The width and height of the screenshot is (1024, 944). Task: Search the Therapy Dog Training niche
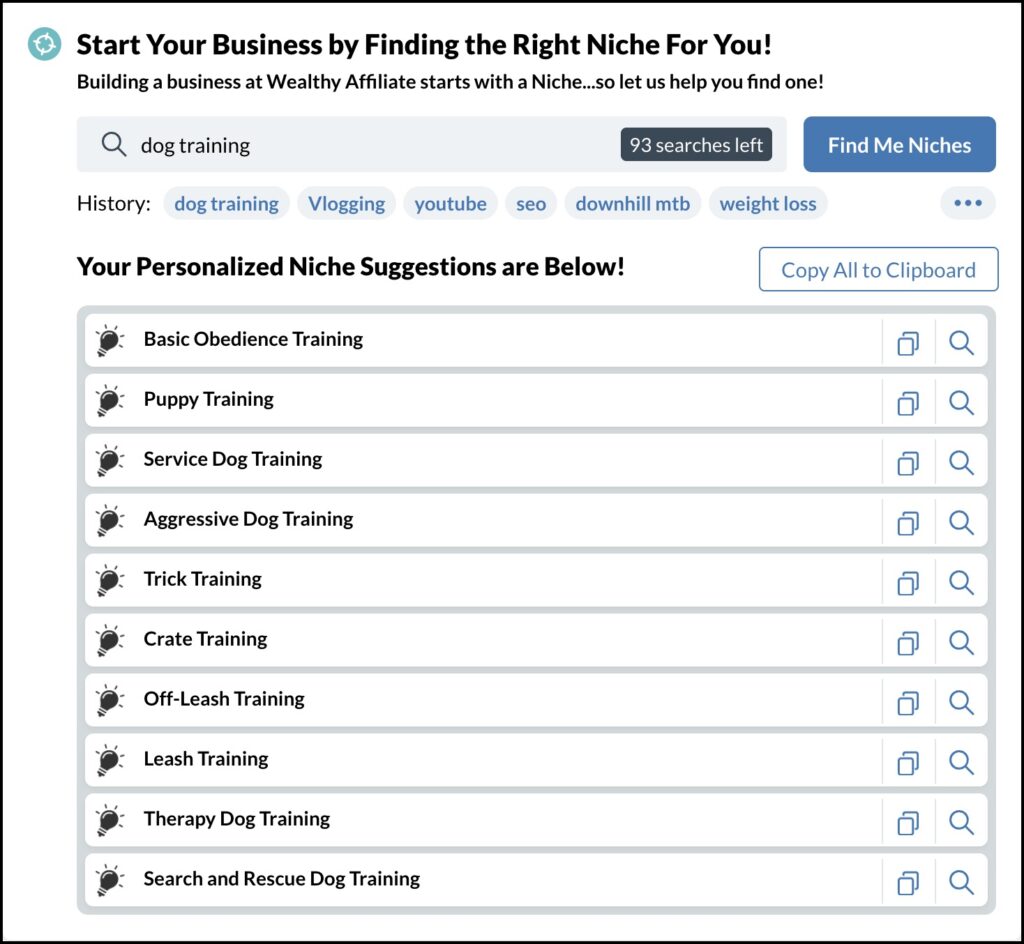pyautogui.click(x=961, y=823)
